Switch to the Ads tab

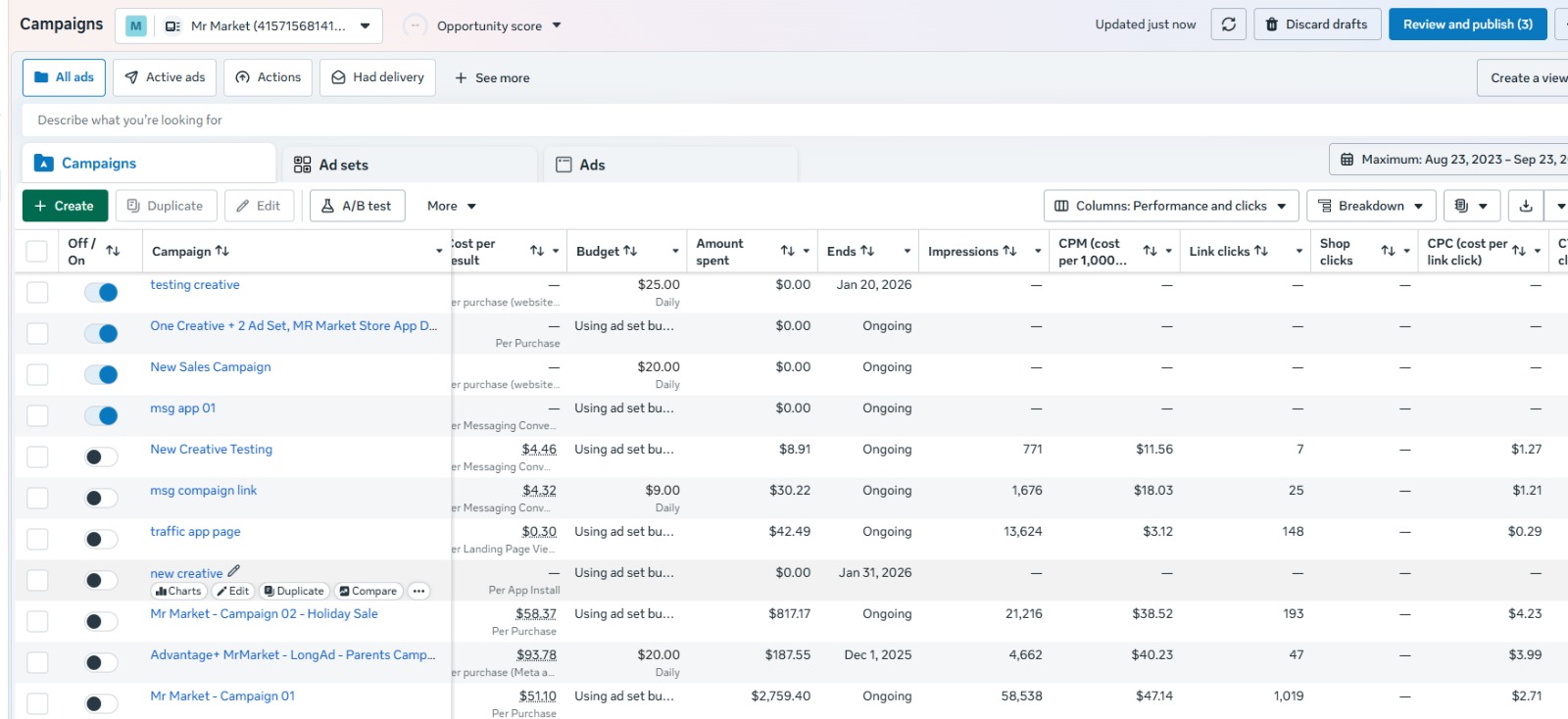click(670, 165)
